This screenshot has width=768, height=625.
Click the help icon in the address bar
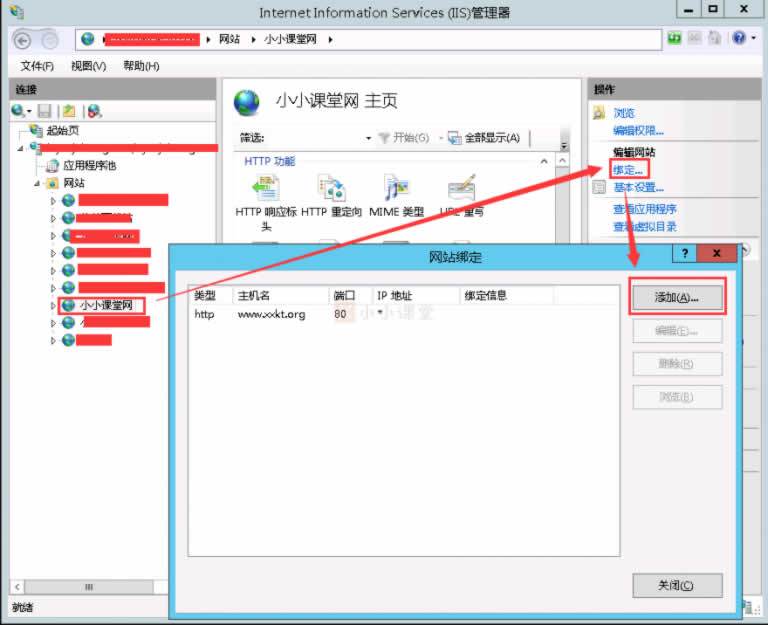[739, 39]
